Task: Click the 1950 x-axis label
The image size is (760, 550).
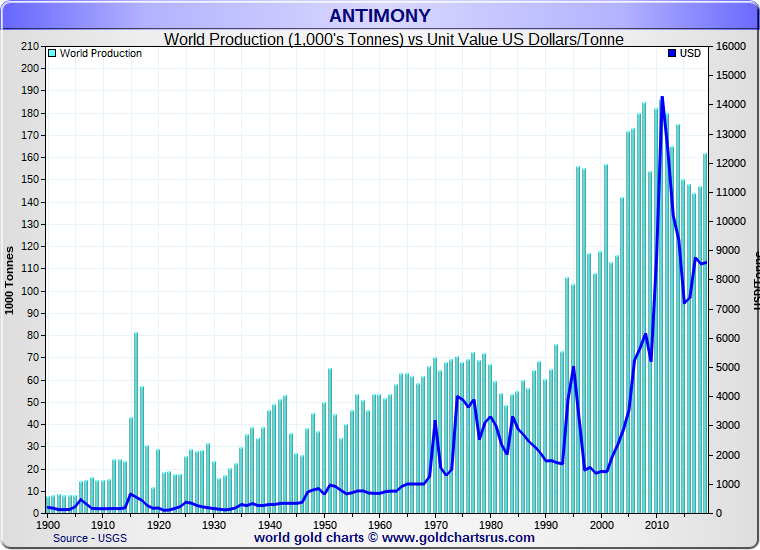Action: pos(325,525)
